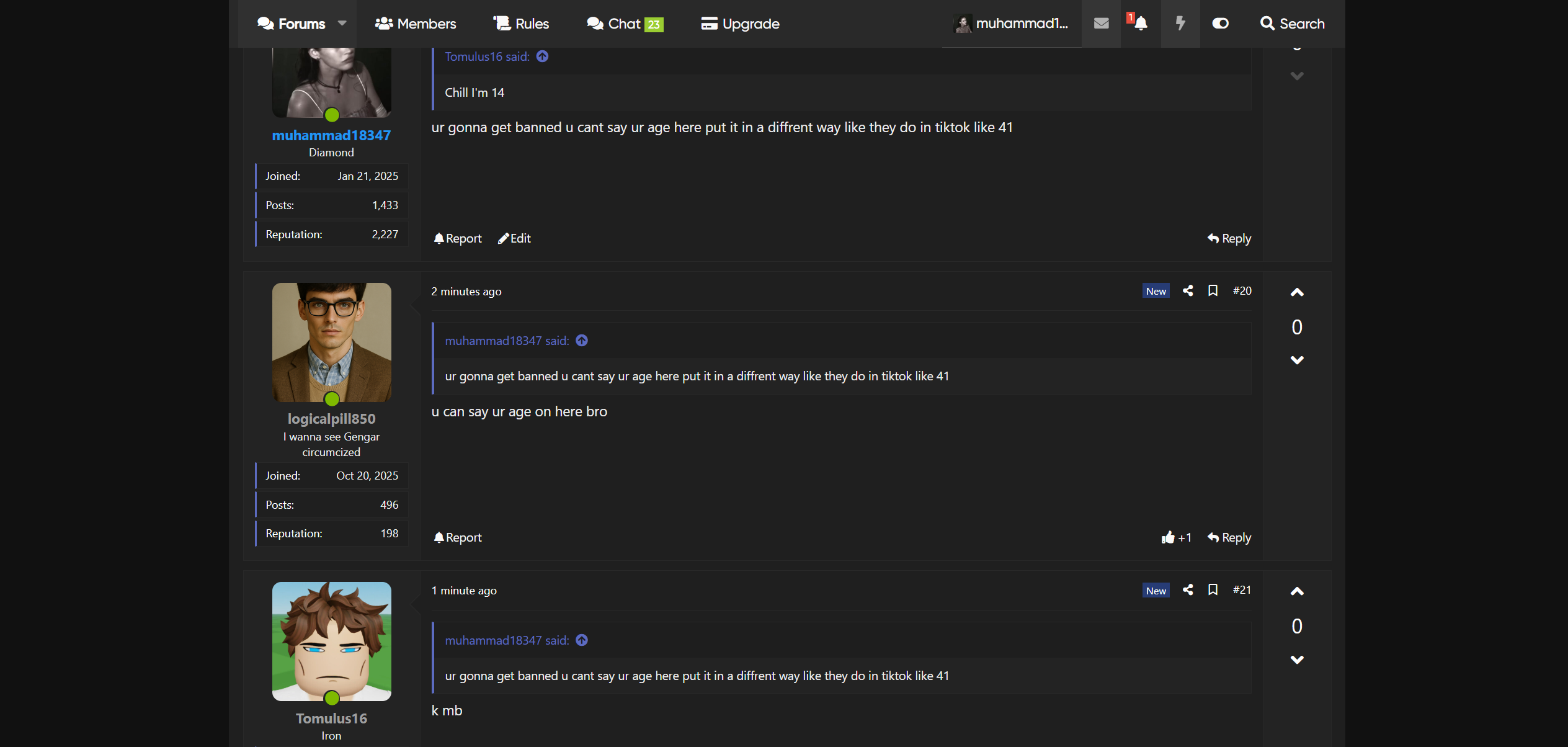Image resolution: width=1568 pixels, height=747 pixels.
Task: Toggle the dark/light theme switch
Action: (x=1220, y=24)
